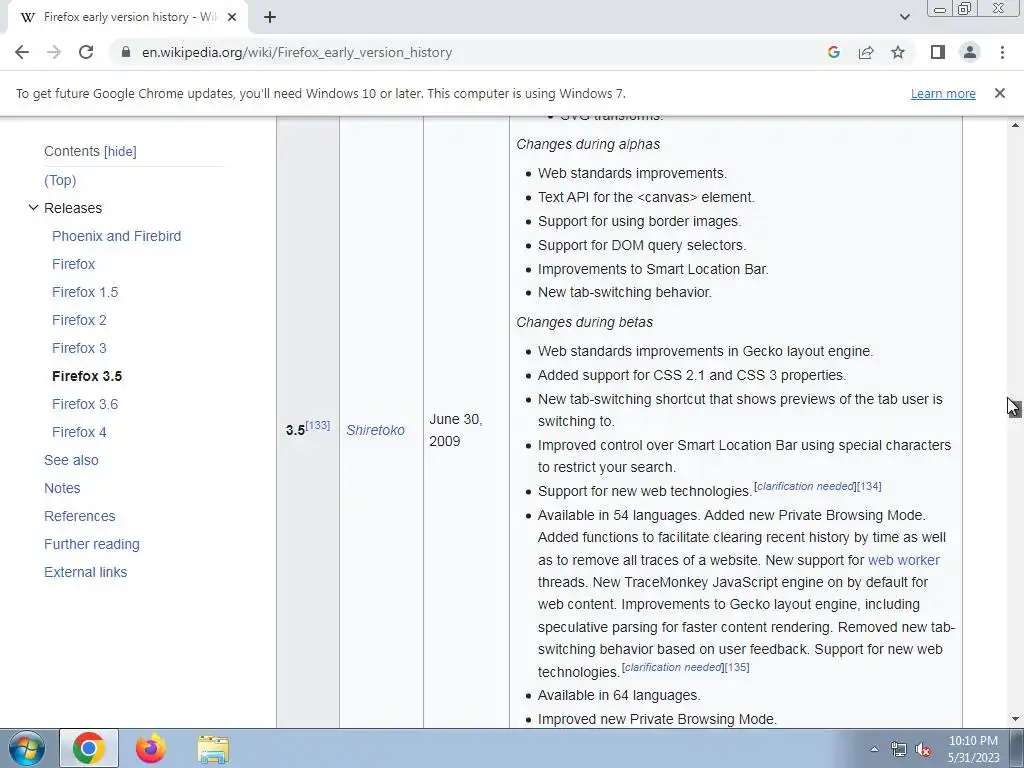Jump to Firefox 3.6 section

(x=85, y=405)
